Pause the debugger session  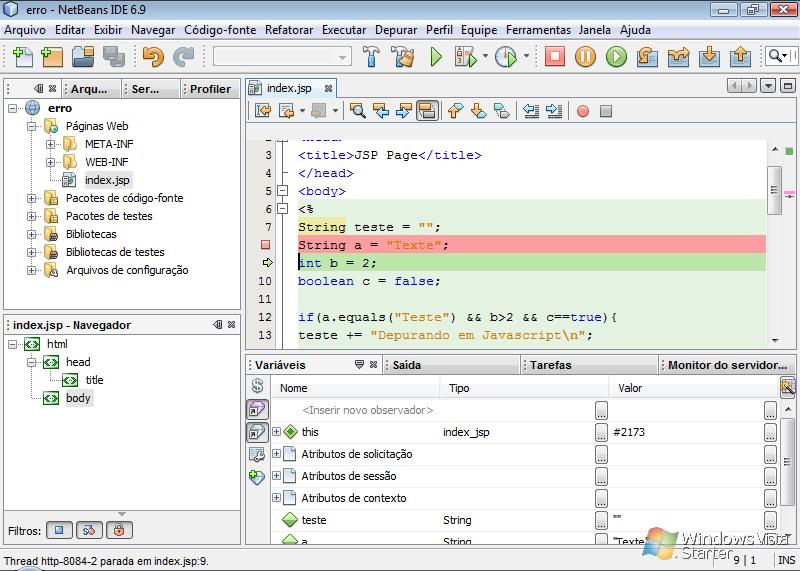[585, 56]
